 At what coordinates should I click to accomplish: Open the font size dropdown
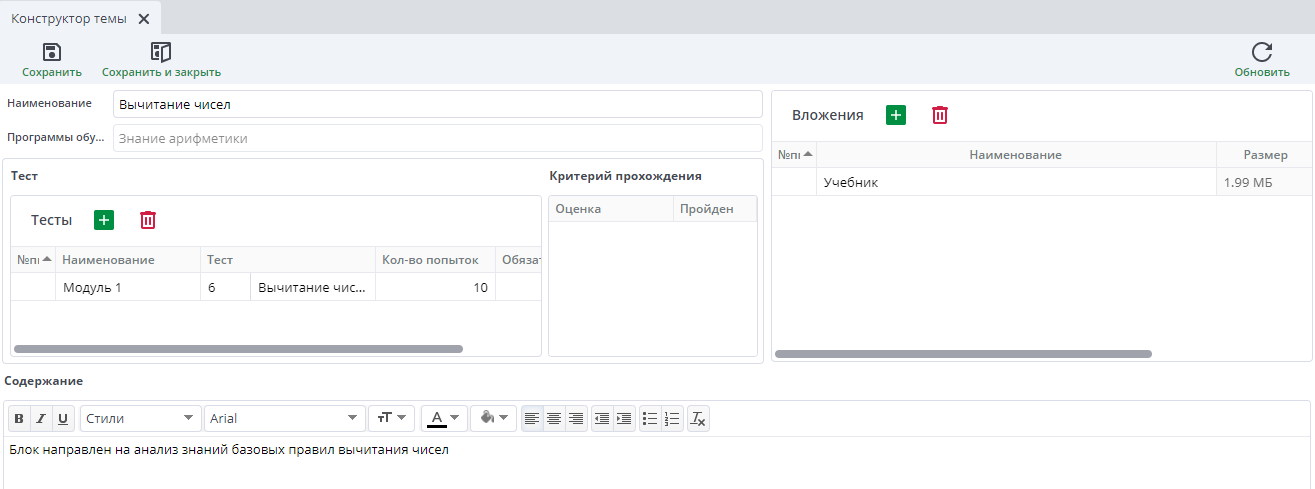391,419
